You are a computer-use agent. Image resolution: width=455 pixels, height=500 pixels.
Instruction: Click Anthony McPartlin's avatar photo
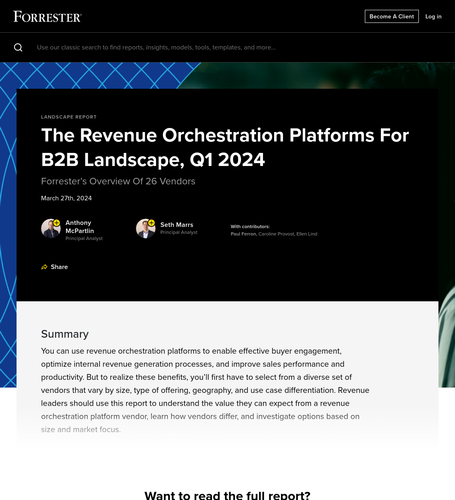[50, 229]
